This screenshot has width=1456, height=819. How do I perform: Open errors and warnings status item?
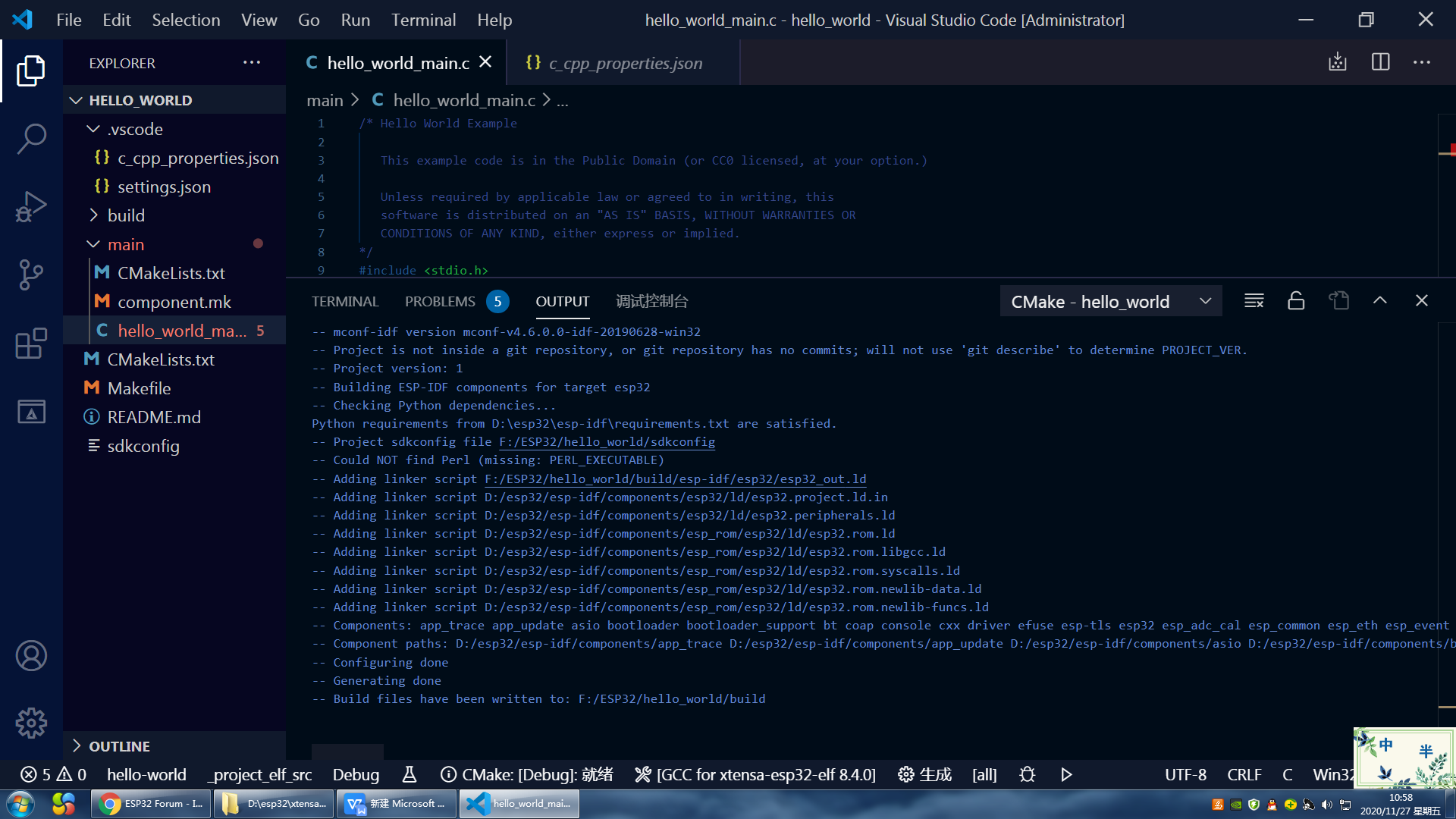53,774
